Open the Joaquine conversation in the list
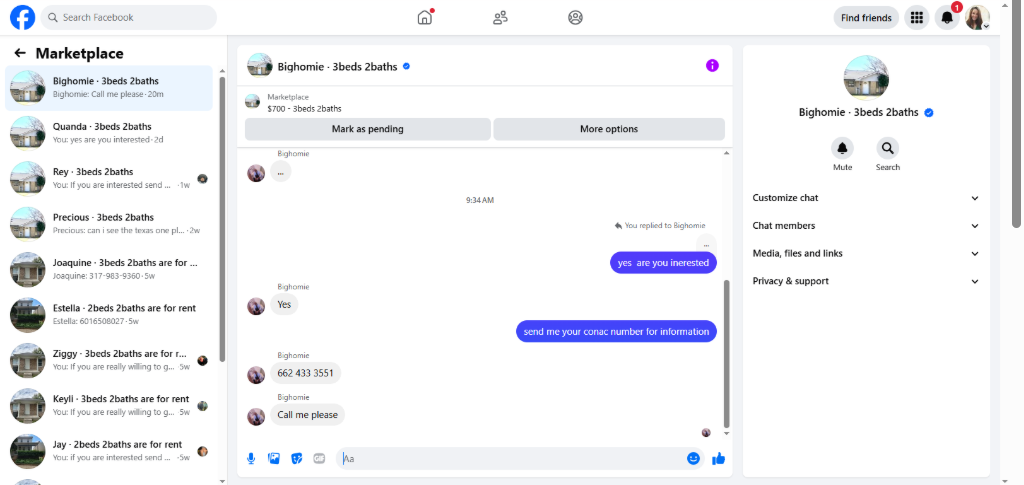1024x485 pixels. point(109,269)
